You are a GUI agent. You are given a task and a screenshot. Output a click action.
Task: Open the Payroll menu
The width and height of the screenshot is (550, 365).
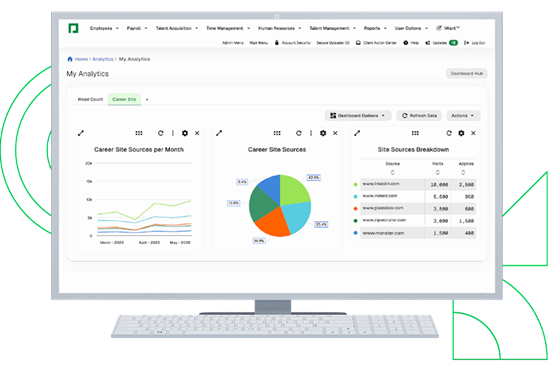tap(137, 28)
